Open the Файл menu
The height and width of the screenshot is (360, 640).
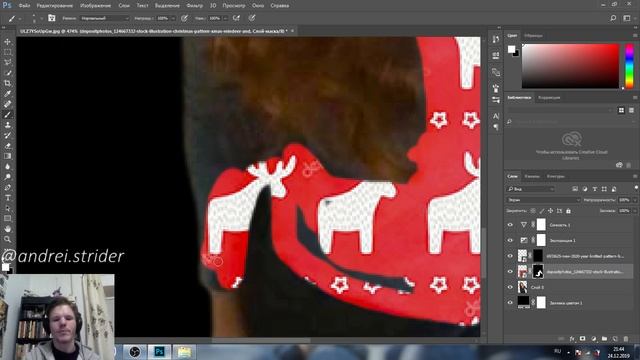tap(24, 6)
